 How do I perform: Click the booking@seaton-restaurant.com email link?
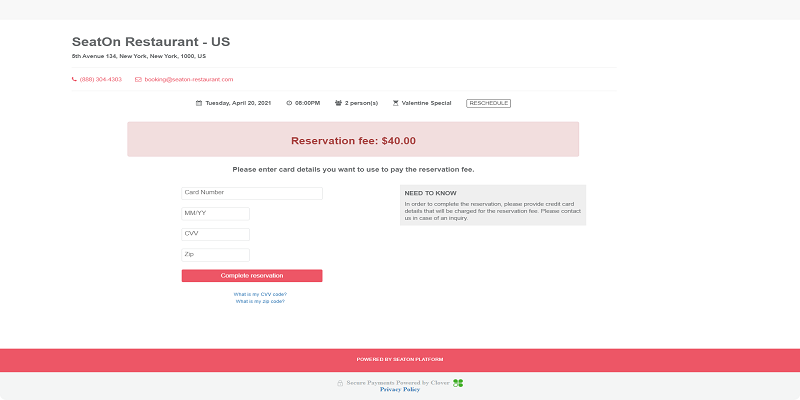pos(189,79)
